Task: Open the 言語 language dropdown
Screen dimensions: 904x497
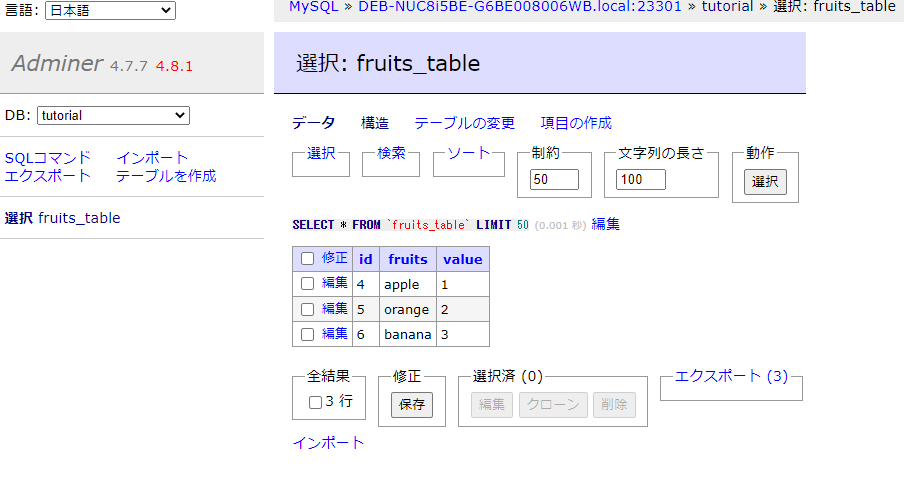Action: tap(110, 11)
